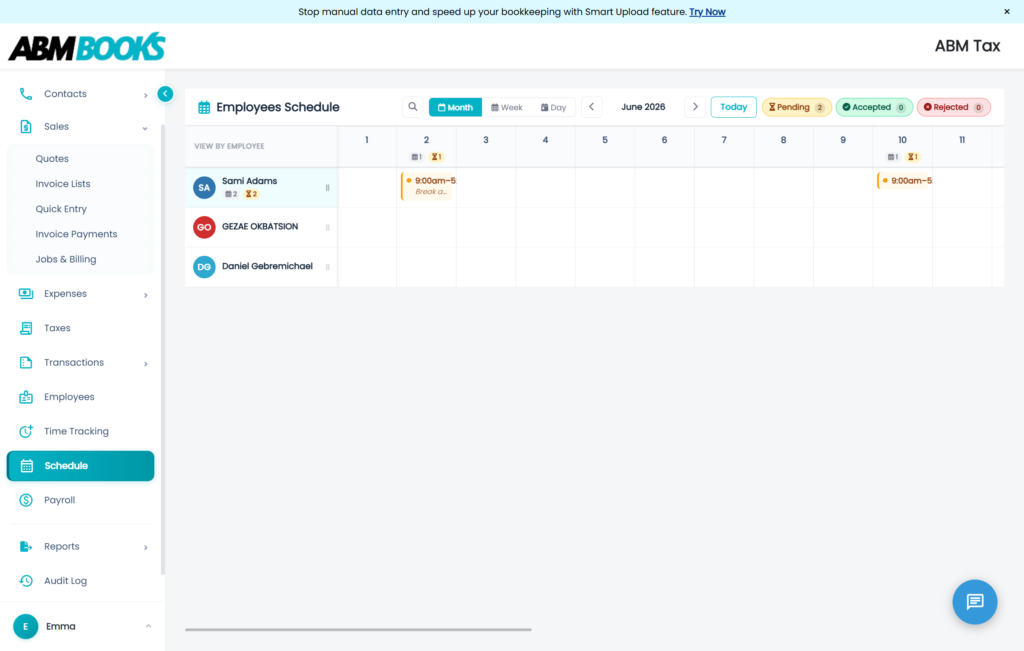The height and width of the screenshot is (651, 1024).
Task: Open Jobs & Billing under Sales
Action: tap(66, 259)
